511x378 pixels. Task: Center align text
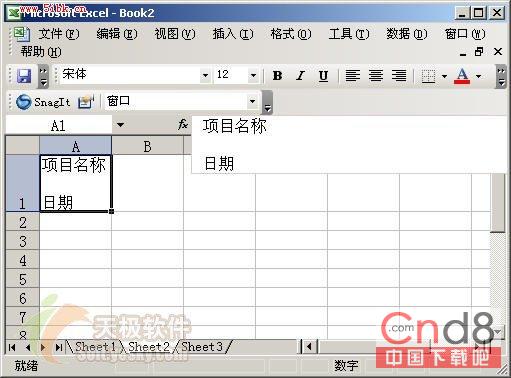point(376,76)
